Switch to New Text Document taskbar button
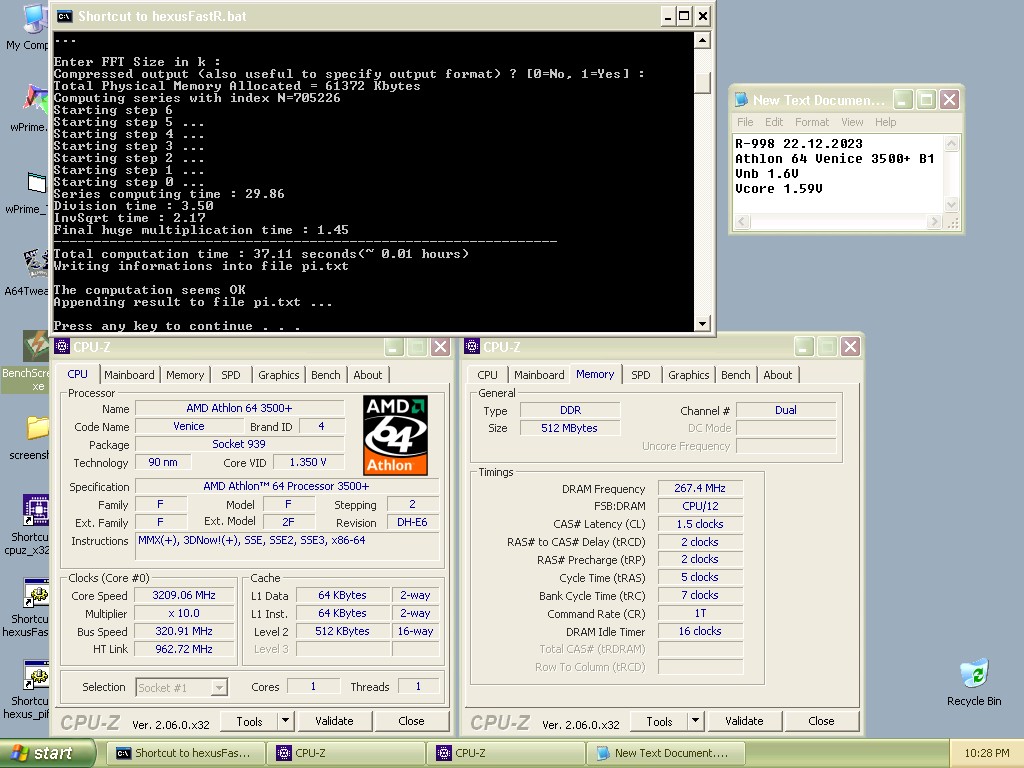Screen dimensions: 1024x768 point(666,753)
